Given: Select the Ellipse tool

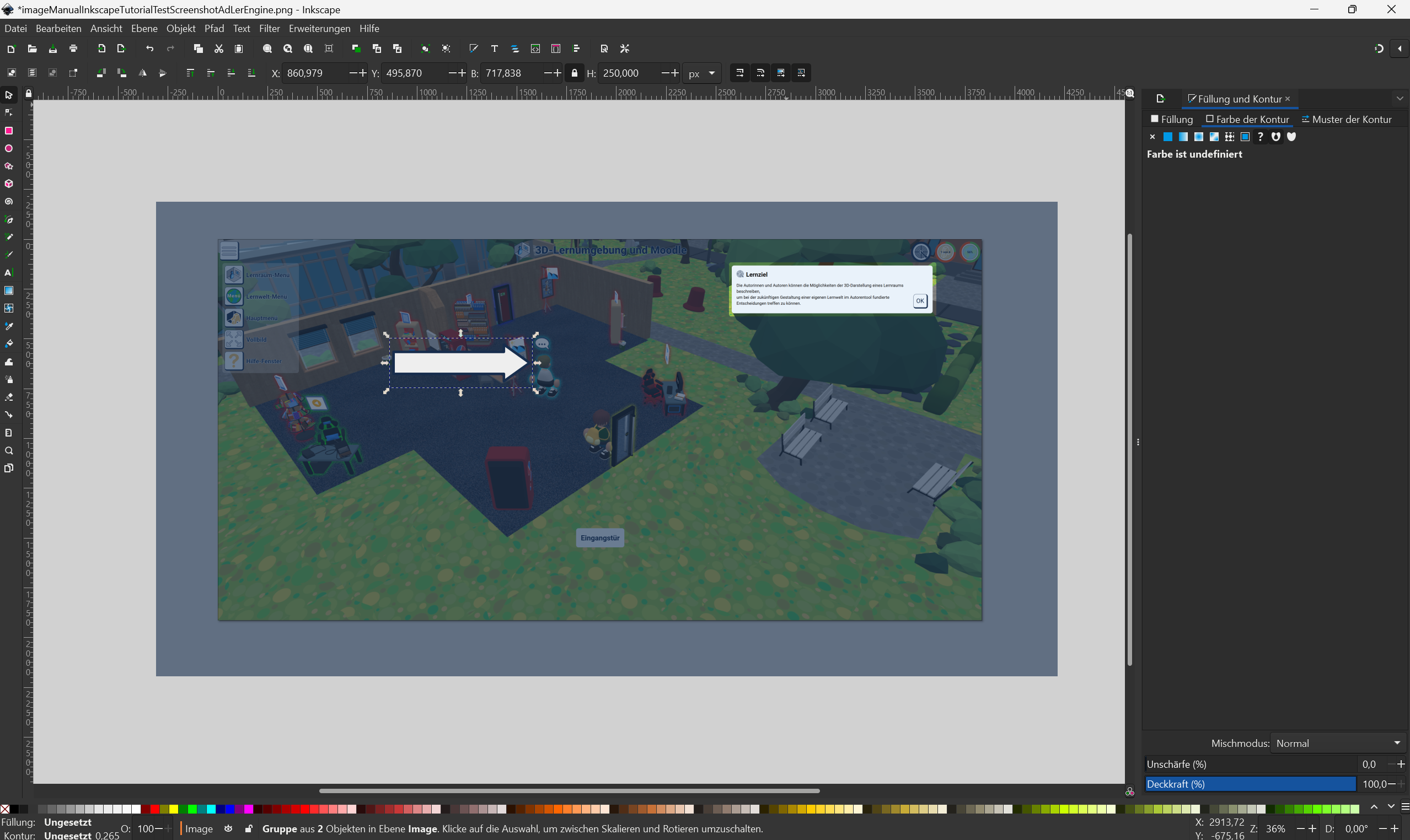Looking at the screenshot, I should coord(8,148).
